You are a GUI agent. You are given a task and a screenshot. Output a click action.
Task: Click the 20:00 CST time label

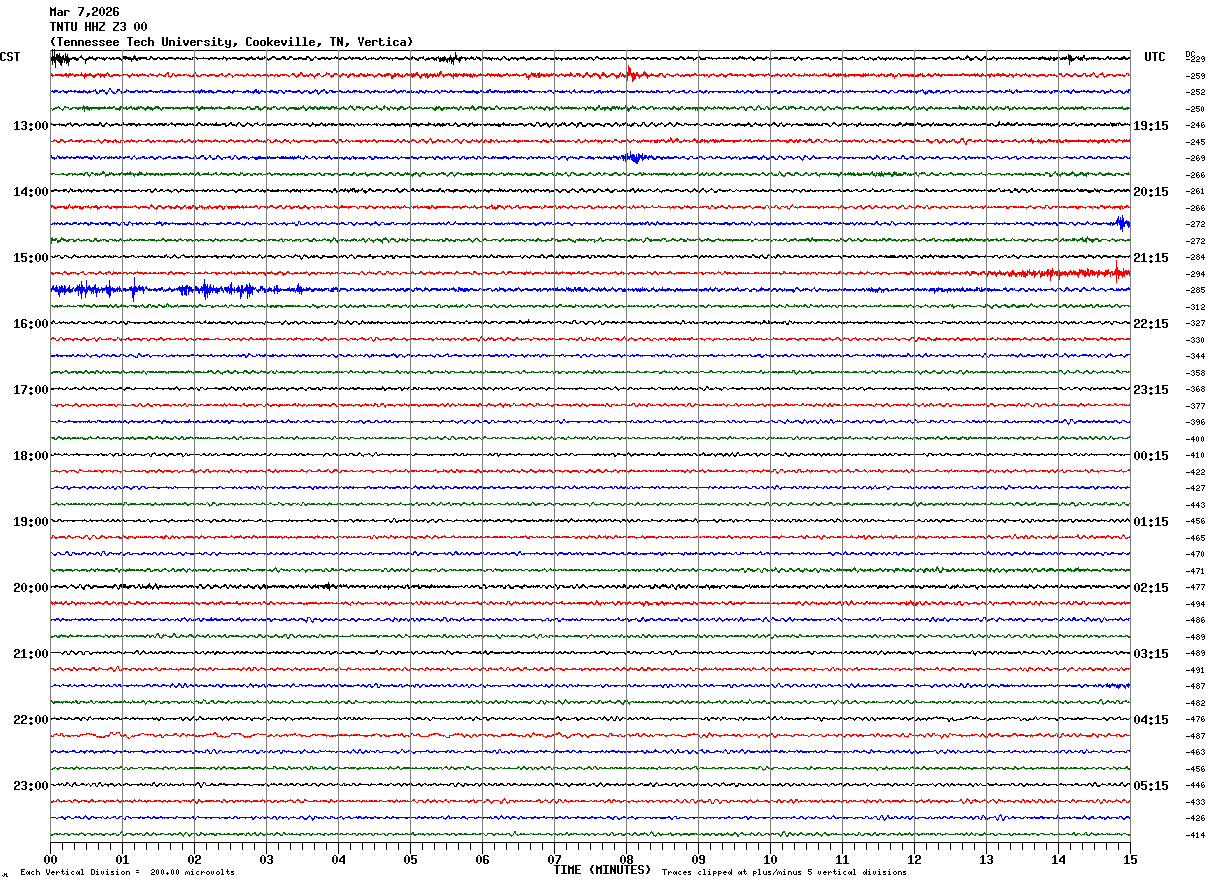click(30, 588)
